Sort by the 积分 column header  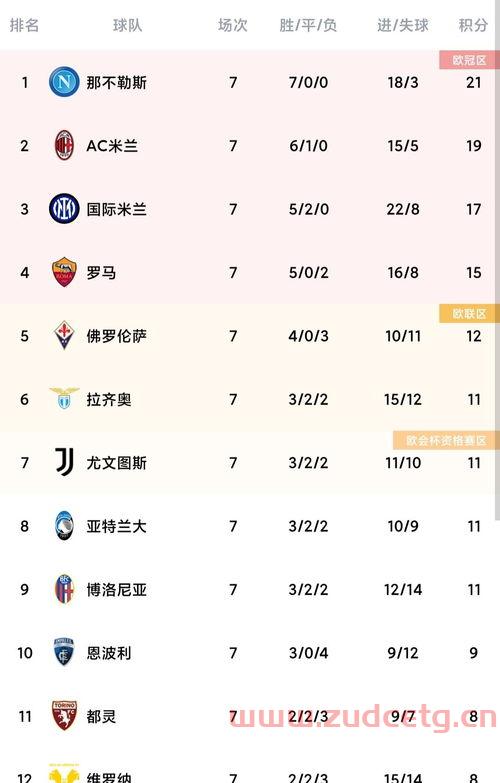(x=473, y=25)
